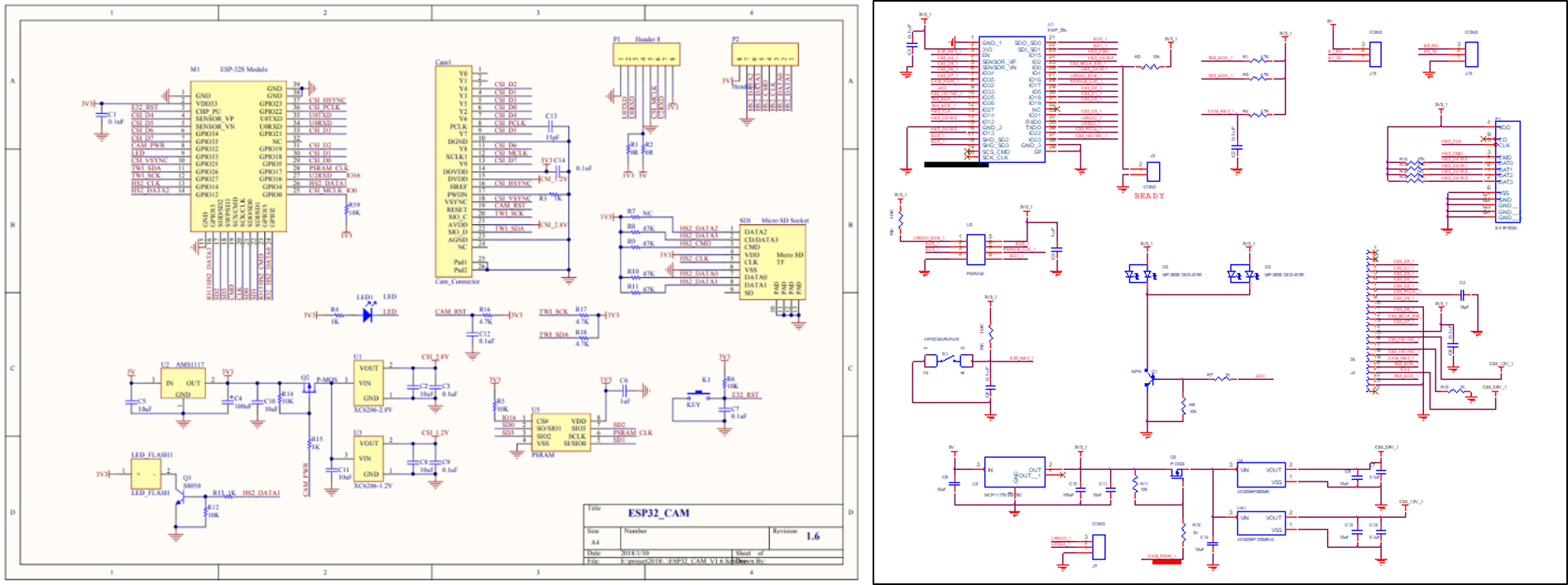Select the U3 XC6206-1.2V regulator block
Screen dimensions: 1568x585
(368, 458)
